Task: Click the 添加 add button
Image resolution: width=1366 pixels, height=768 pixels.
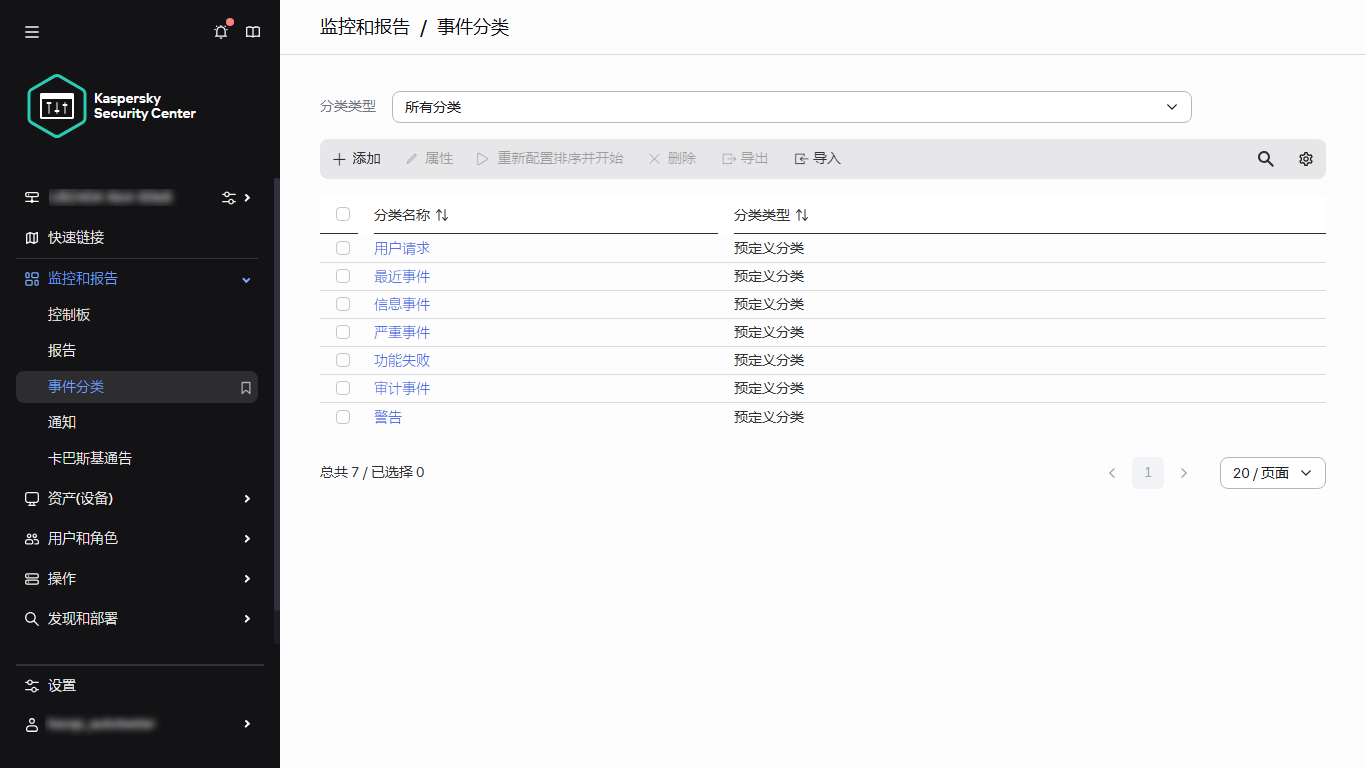Action: click(x=355, y=158)
